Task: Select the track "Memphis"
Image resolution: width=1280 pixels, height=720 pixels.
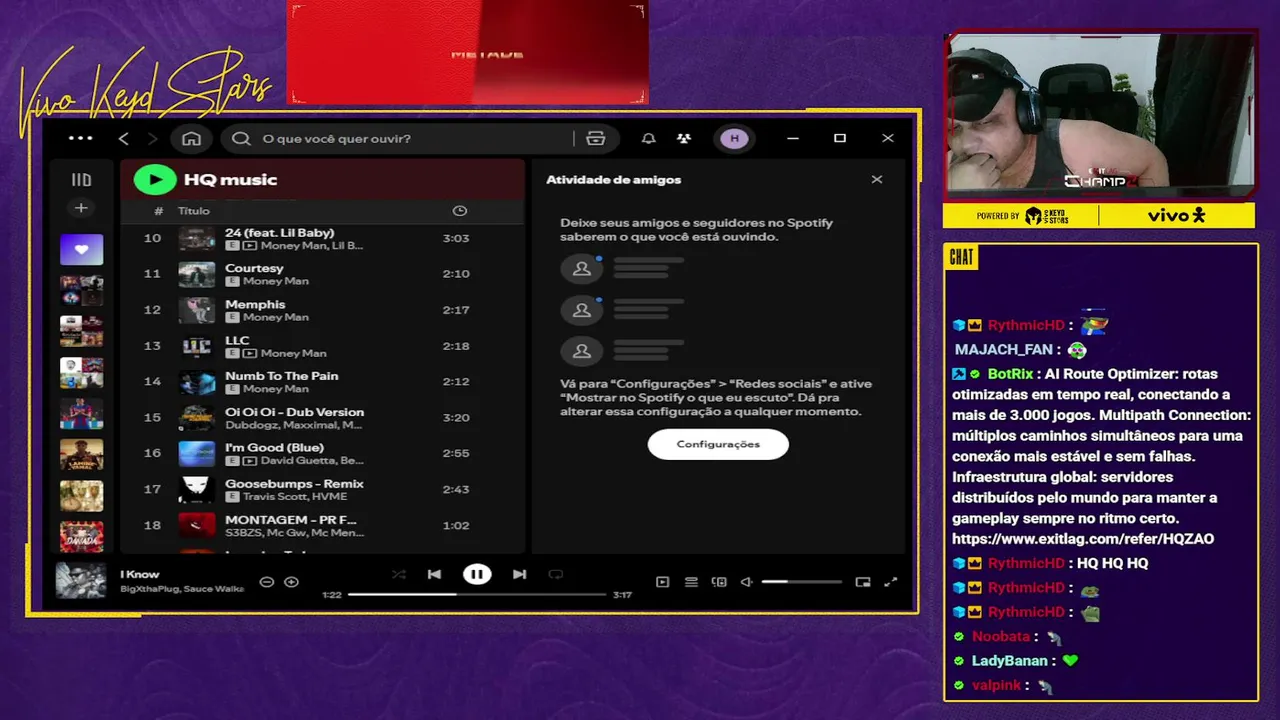Action: [x=322, y=310]
